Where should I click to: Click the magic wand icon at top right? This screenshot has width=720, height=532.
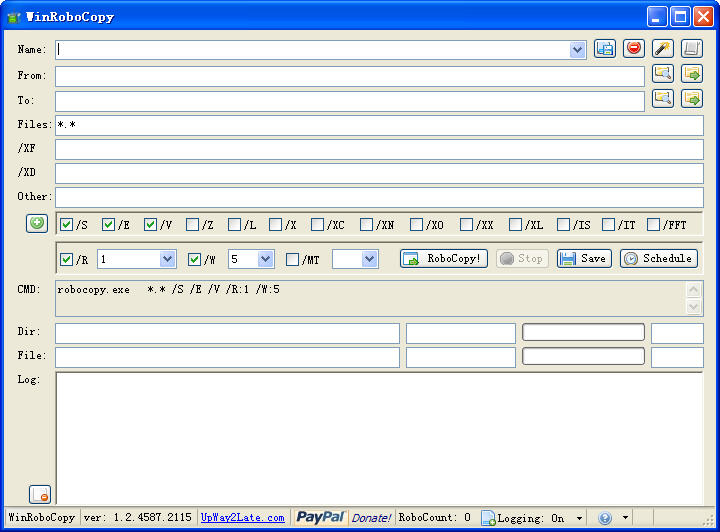663,48
